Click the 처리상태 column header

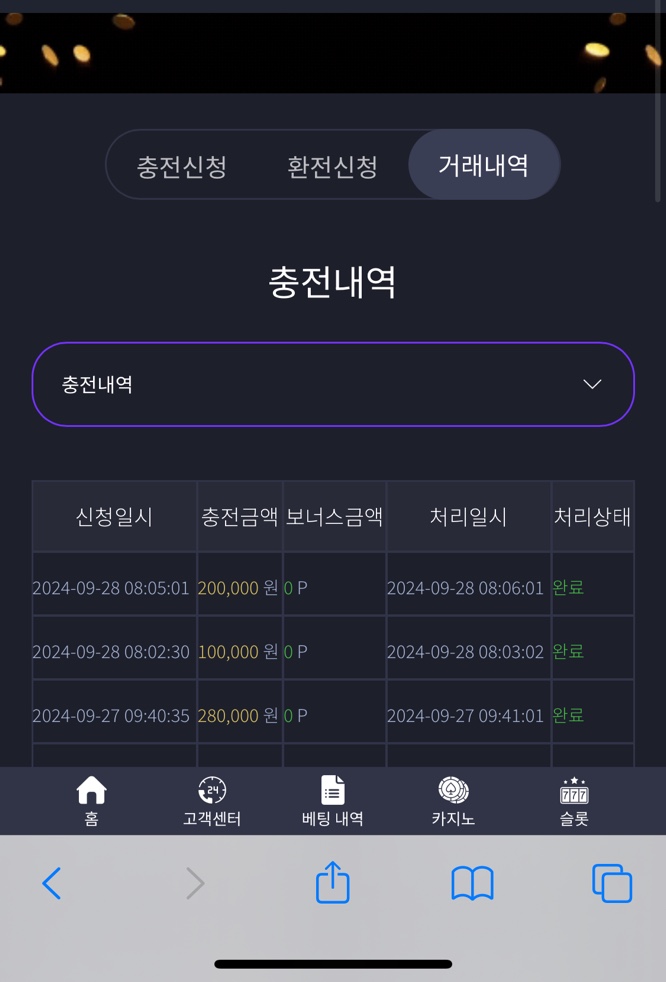[592, 517]
